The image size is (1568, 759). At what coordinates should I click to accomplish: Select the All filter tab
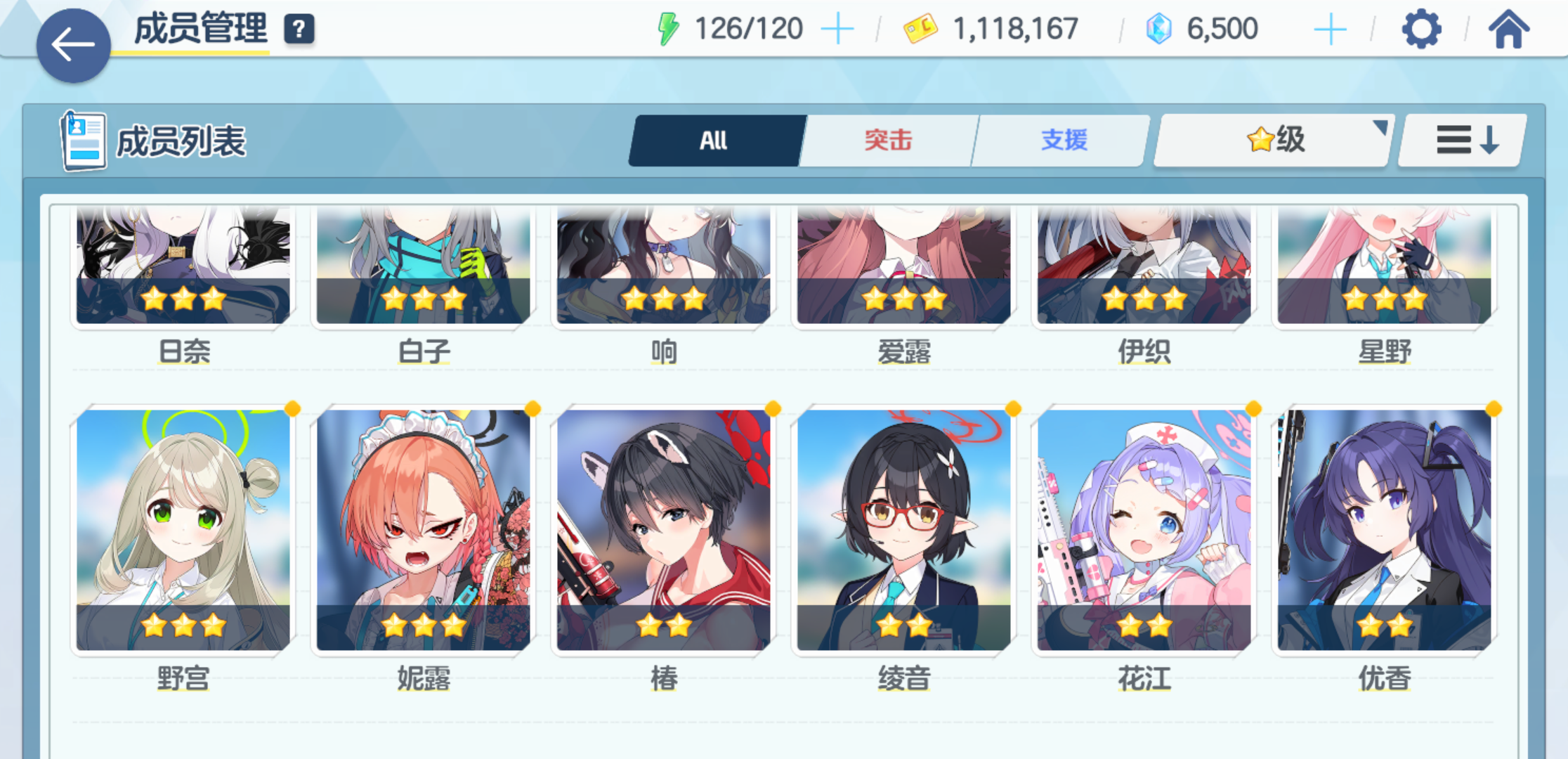[714, 141]
